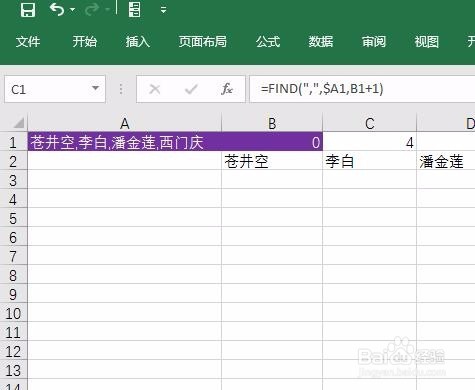
Task: Switch to the 视图 ribbon tab
Action: tap(427, 42)
